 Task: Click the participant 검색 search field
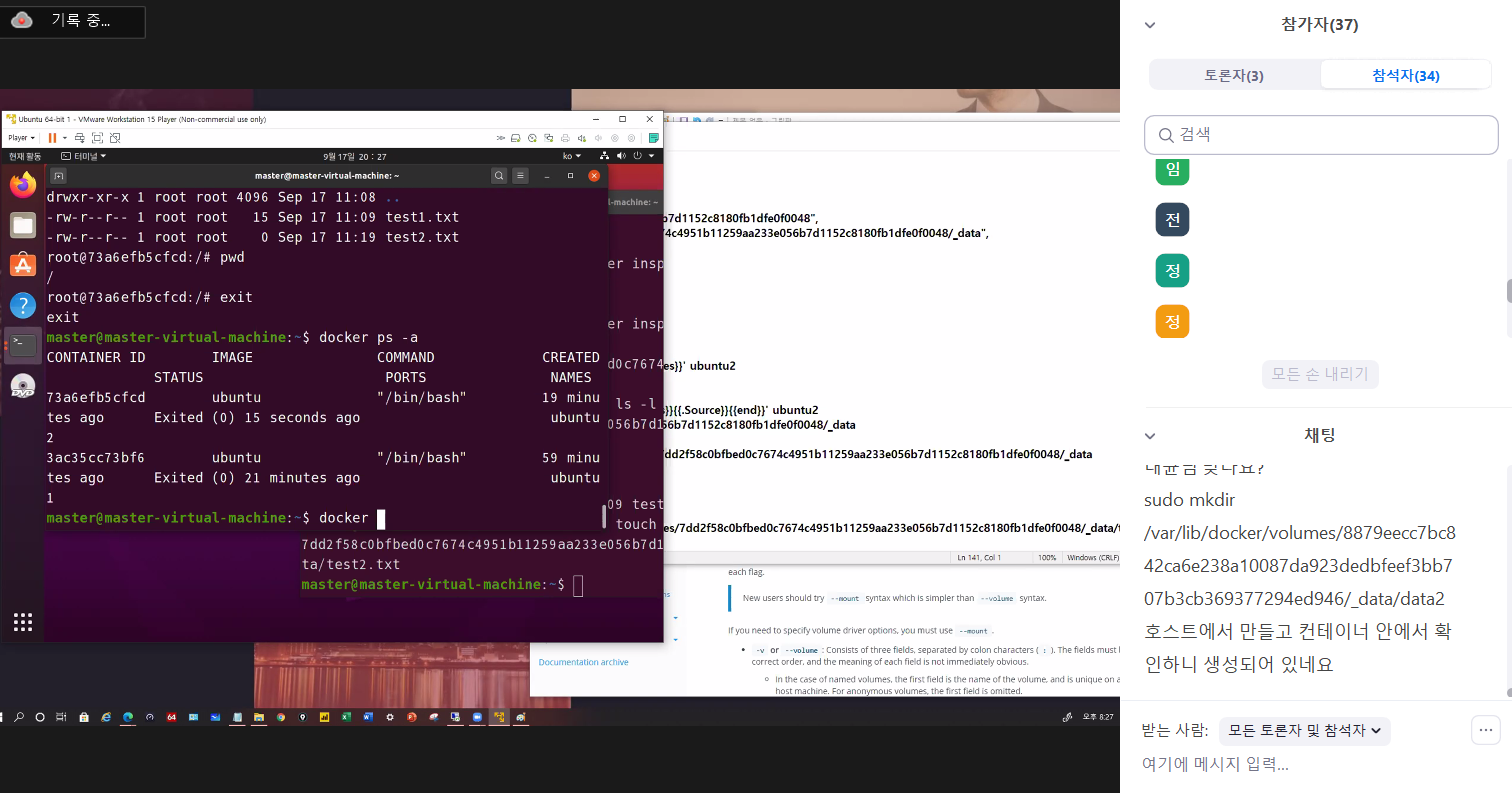(x=1321, y=134)
